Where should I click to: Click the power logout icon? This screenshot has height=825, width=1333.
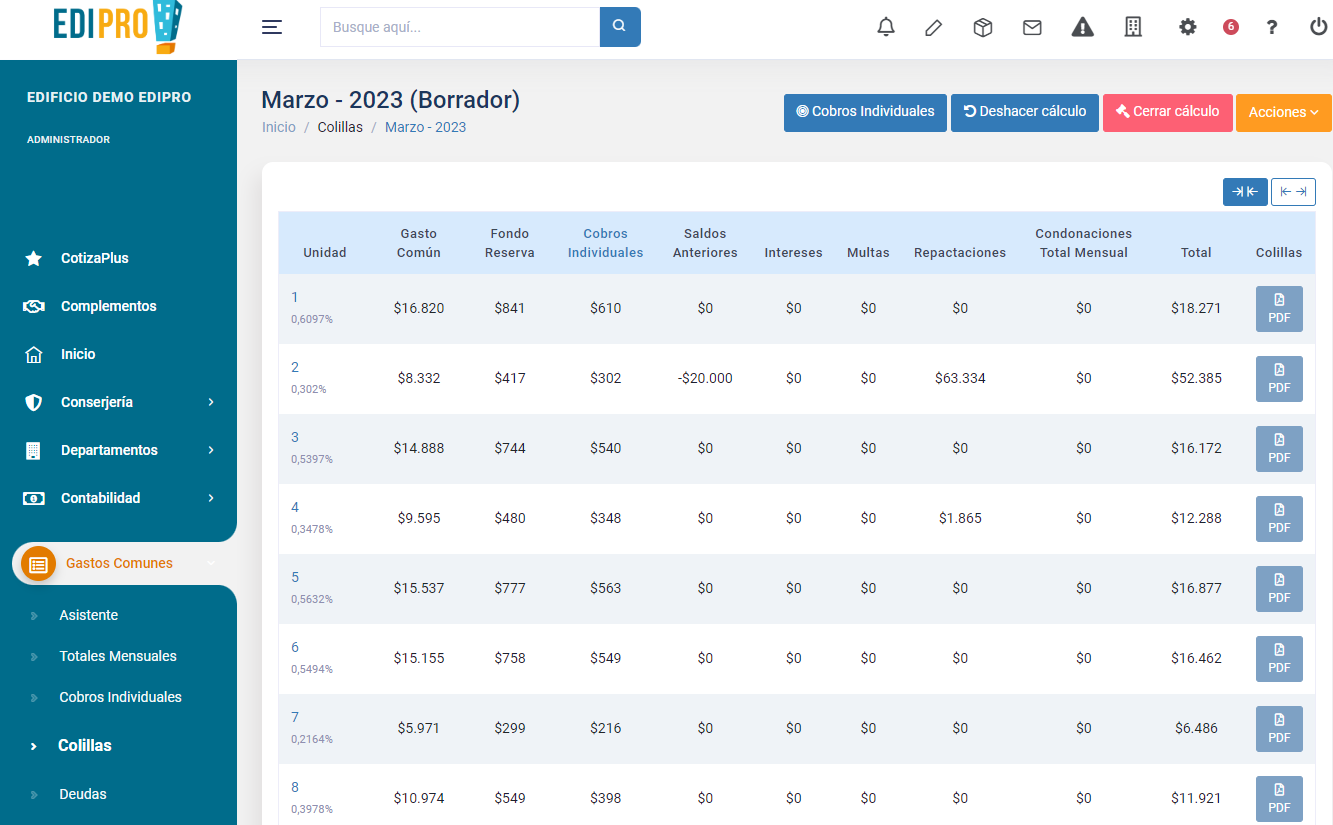coord(1319,27)
